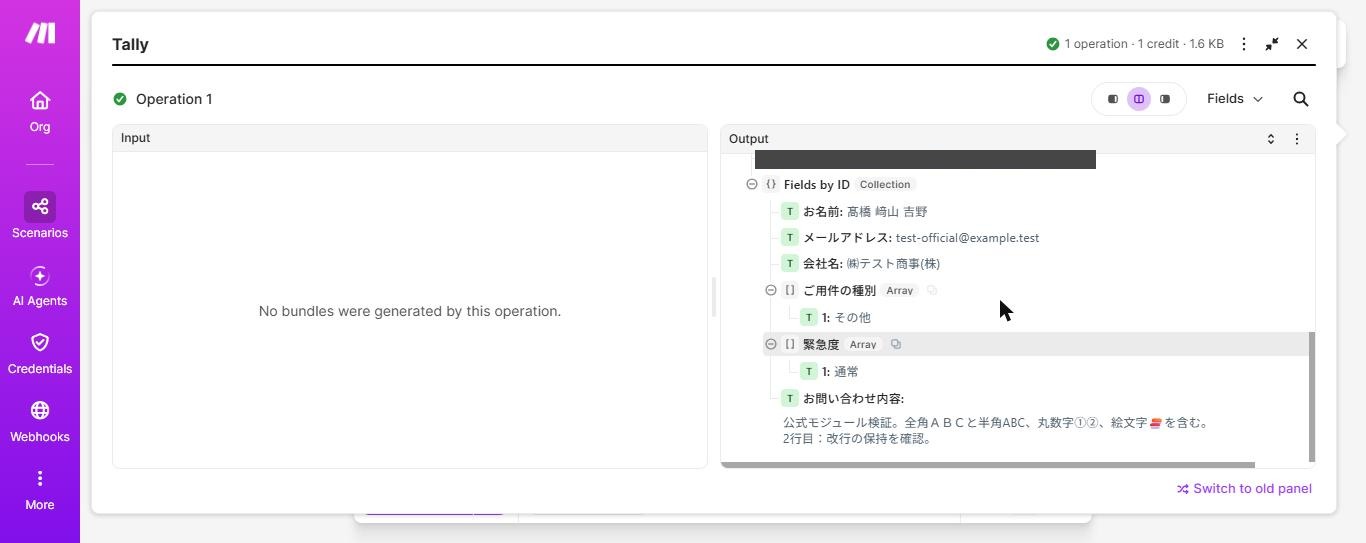1366x543 pixels.
Task: Select the お名前 text field row
Action: 854,211
